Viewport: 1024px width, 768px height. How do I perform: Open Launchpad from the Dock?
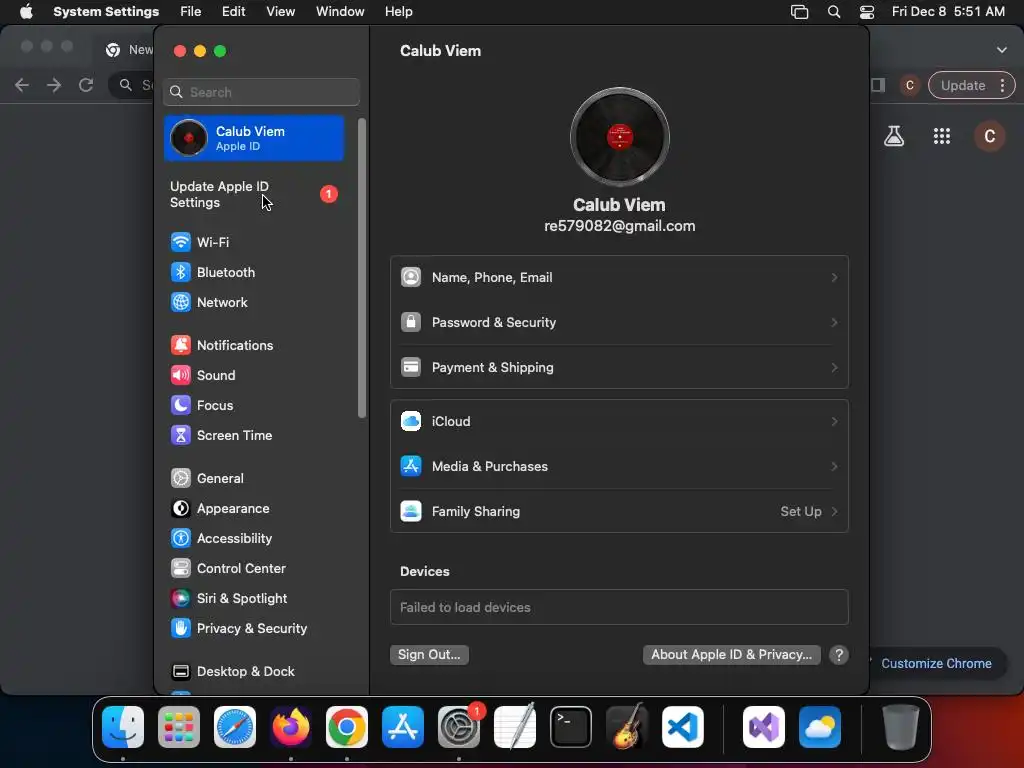[x=179, y=727]
